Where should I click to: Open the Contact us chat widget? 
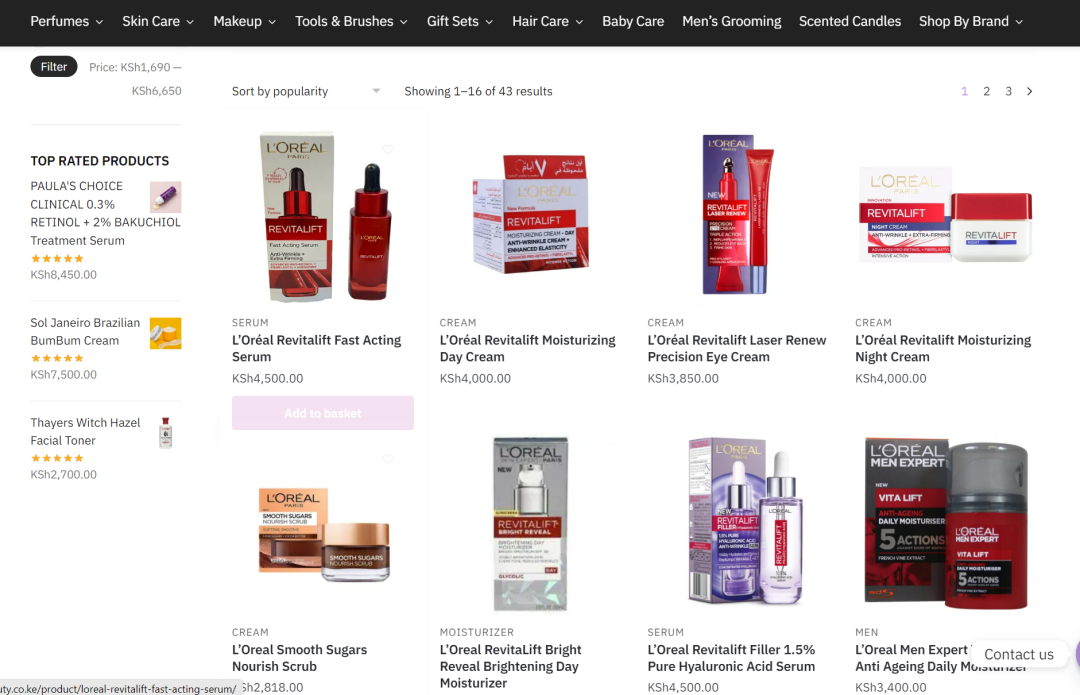pos(1019,654)
